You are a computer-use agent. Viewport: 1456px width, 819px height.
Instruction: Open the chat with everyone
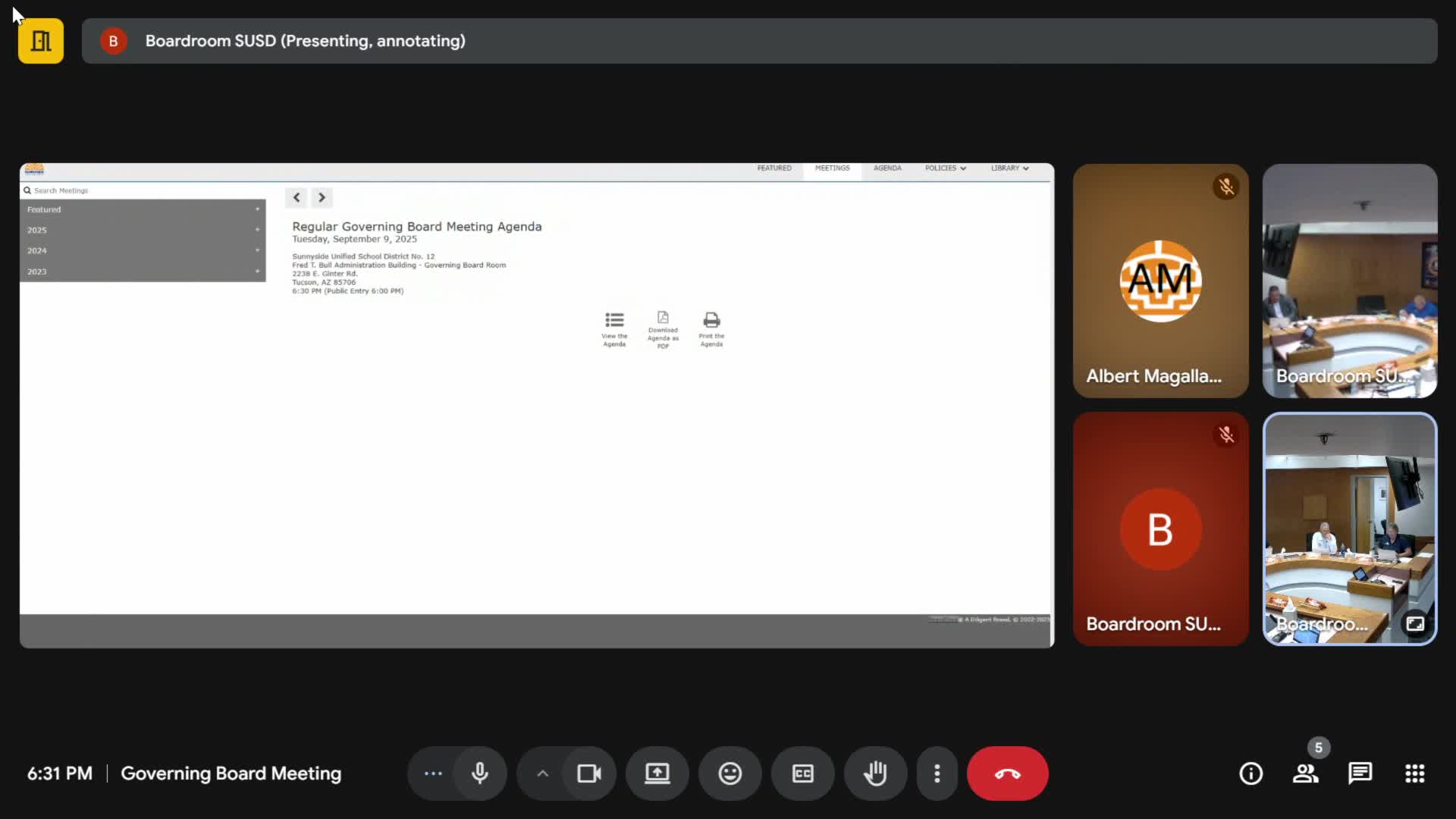pyautogui.click(x=1360, y=773)
